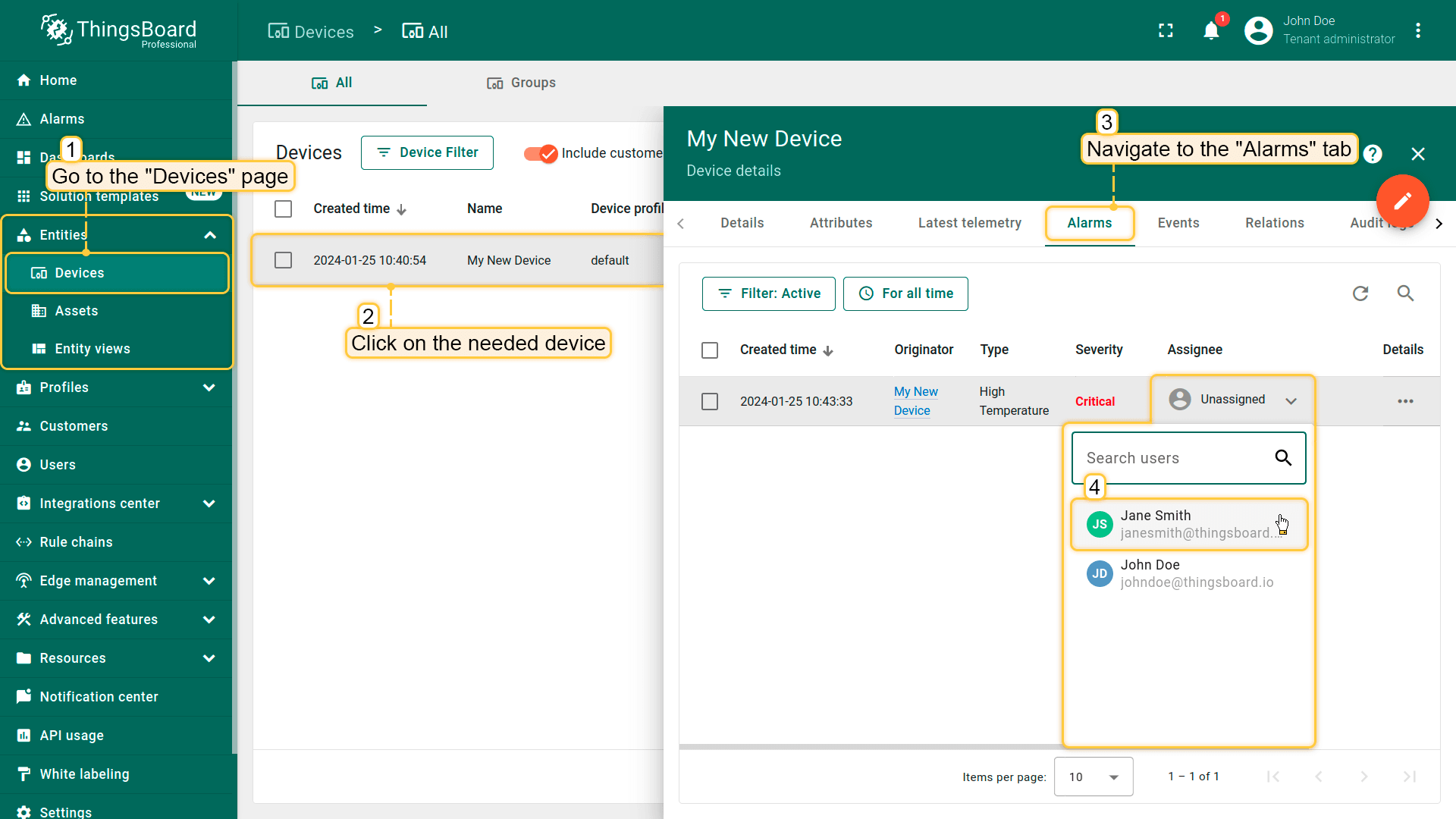The image size is (1456, 819).
Task: Toggle the Include customer entities switch
Action: coord(541,153)
